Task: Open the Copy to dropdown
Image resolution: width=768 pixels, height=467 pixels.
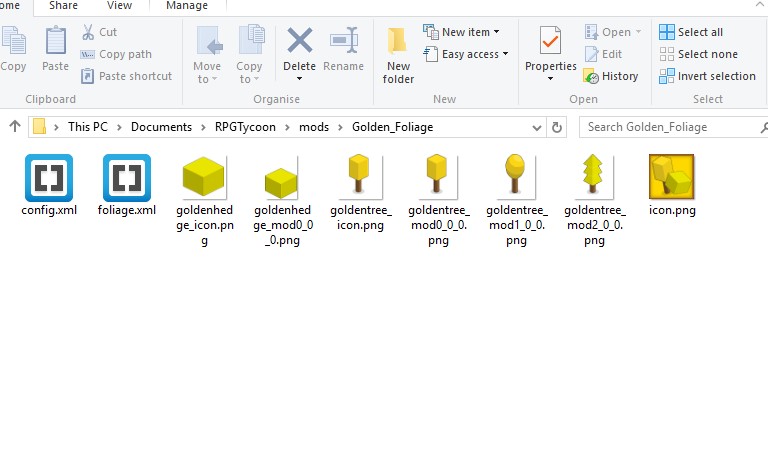Action: (x=249, y=55)
